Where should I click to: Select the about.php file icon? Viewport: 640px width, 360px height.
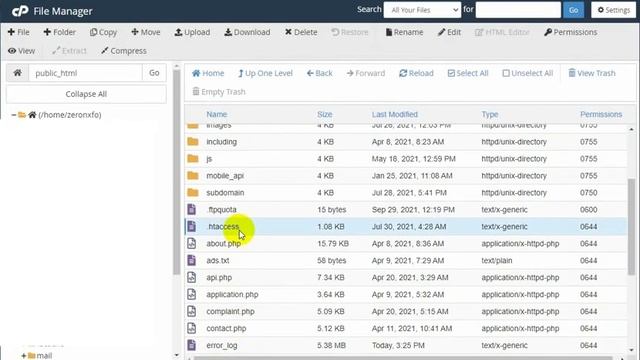point(191,244)
